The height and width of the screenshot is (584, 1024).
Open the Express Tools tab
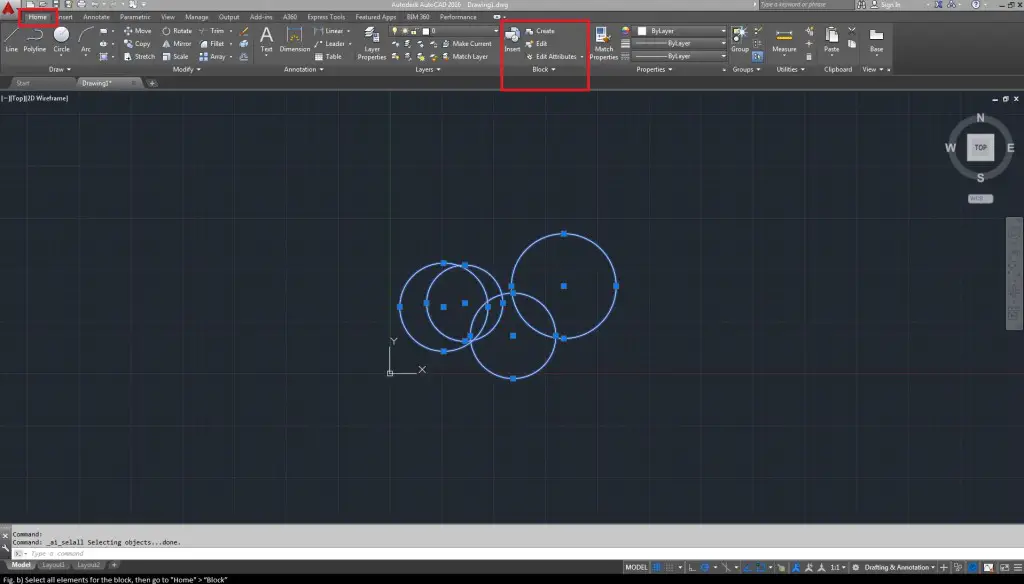tap(326, 17)
